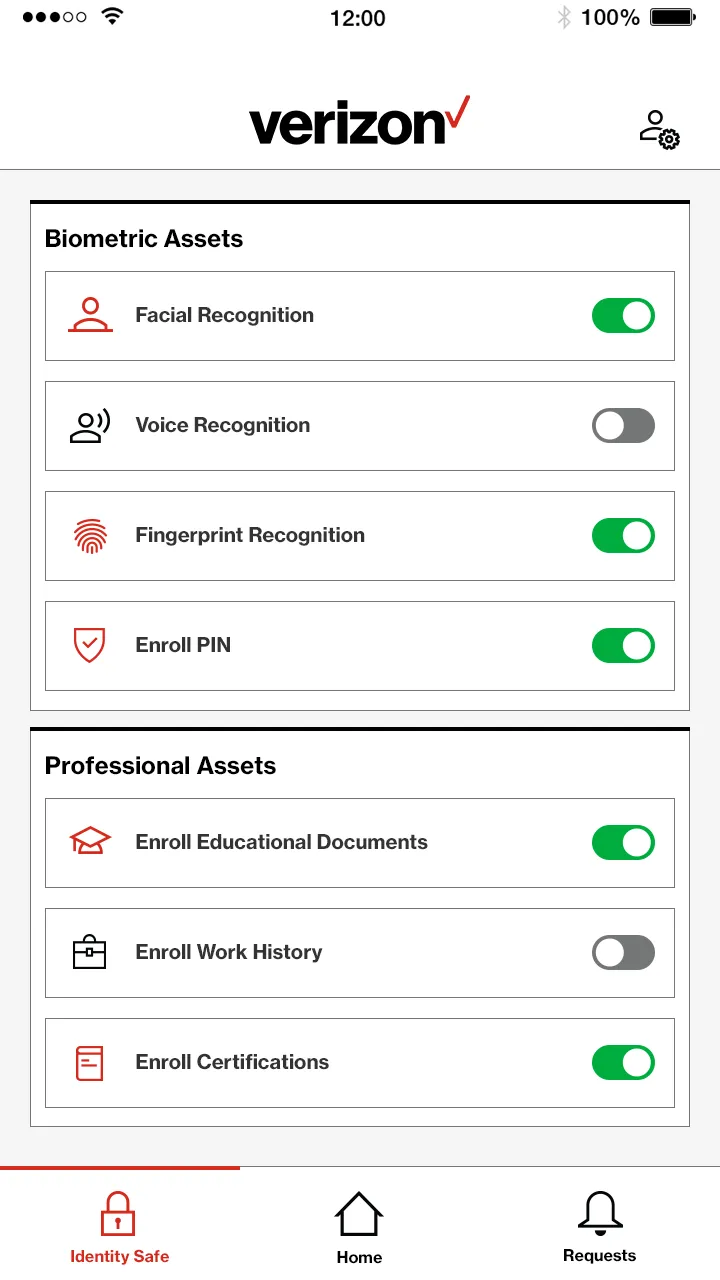Tap the Certifications document icon
Image resolution: width=720 pixels, height=1280 pixels.
(x=90, y=1062)
